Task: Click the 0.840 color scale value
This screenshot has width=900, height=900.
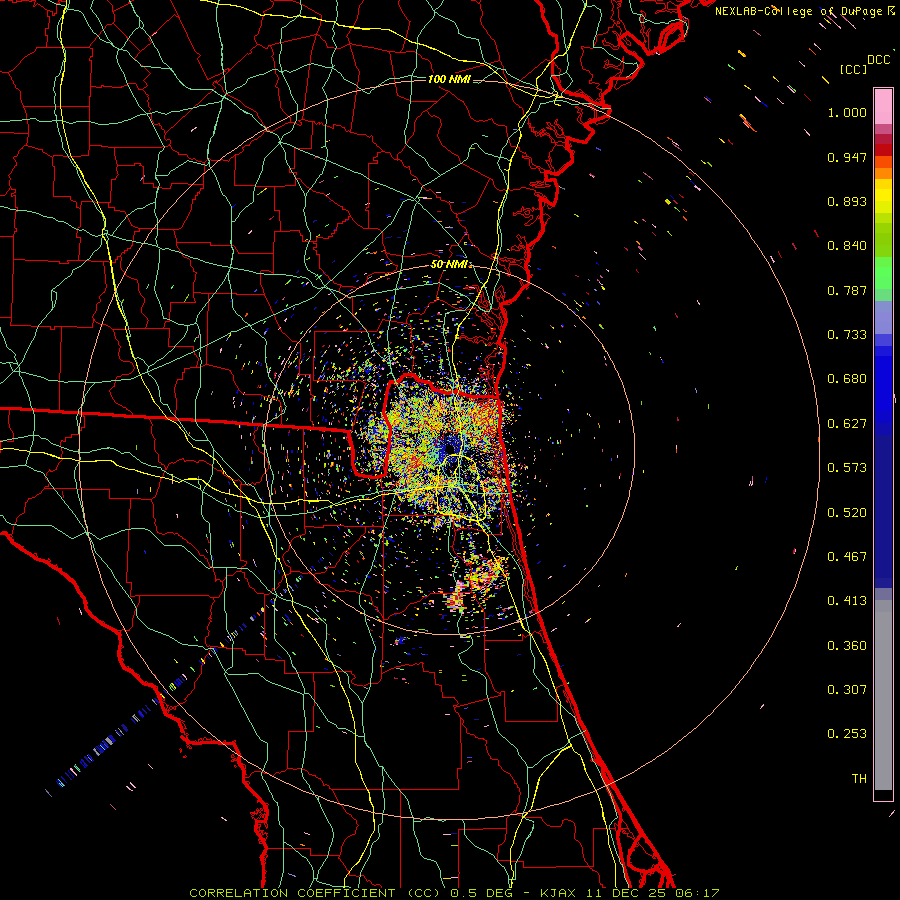Action: coord(847,246)
